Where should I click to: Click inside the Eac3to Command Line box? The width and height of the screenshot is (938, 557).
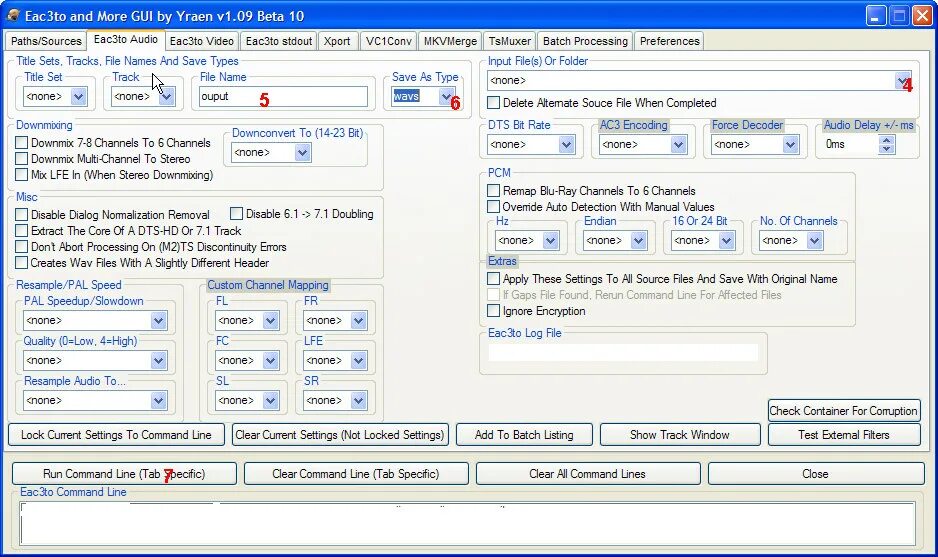468,523
